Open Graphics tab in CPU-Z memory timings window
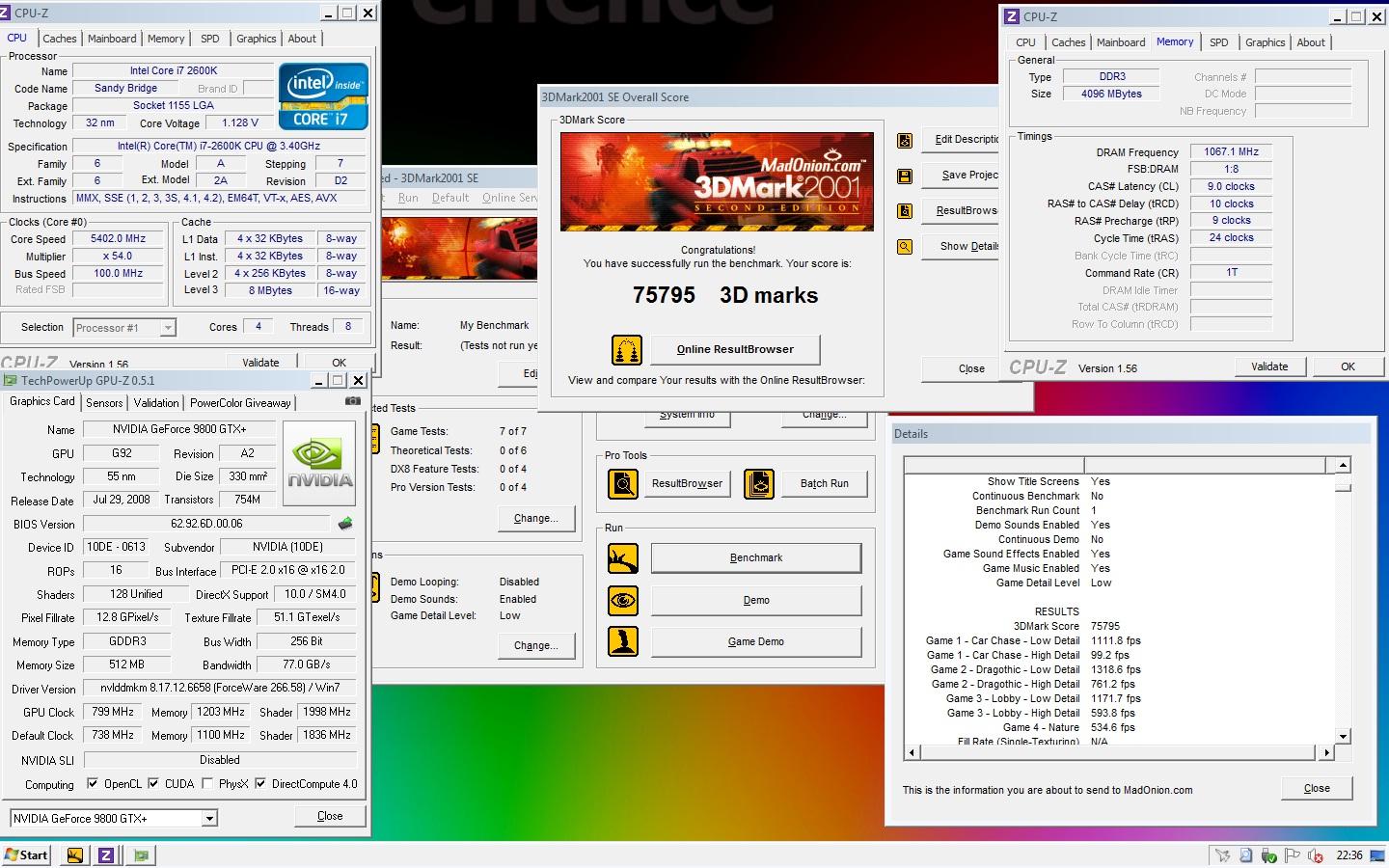The height and width of the screenshot is (868, 1389). point(1265,42)
